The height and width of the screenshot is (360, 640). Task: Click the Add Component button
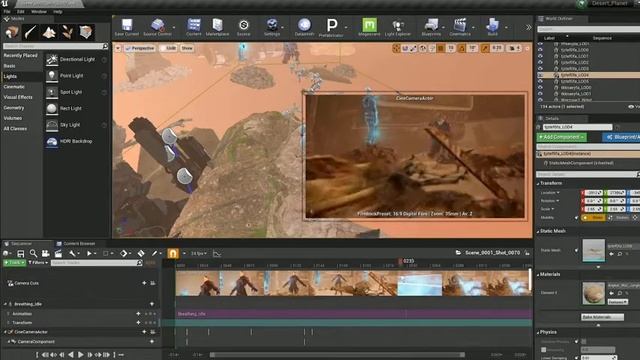coord(562,137)
